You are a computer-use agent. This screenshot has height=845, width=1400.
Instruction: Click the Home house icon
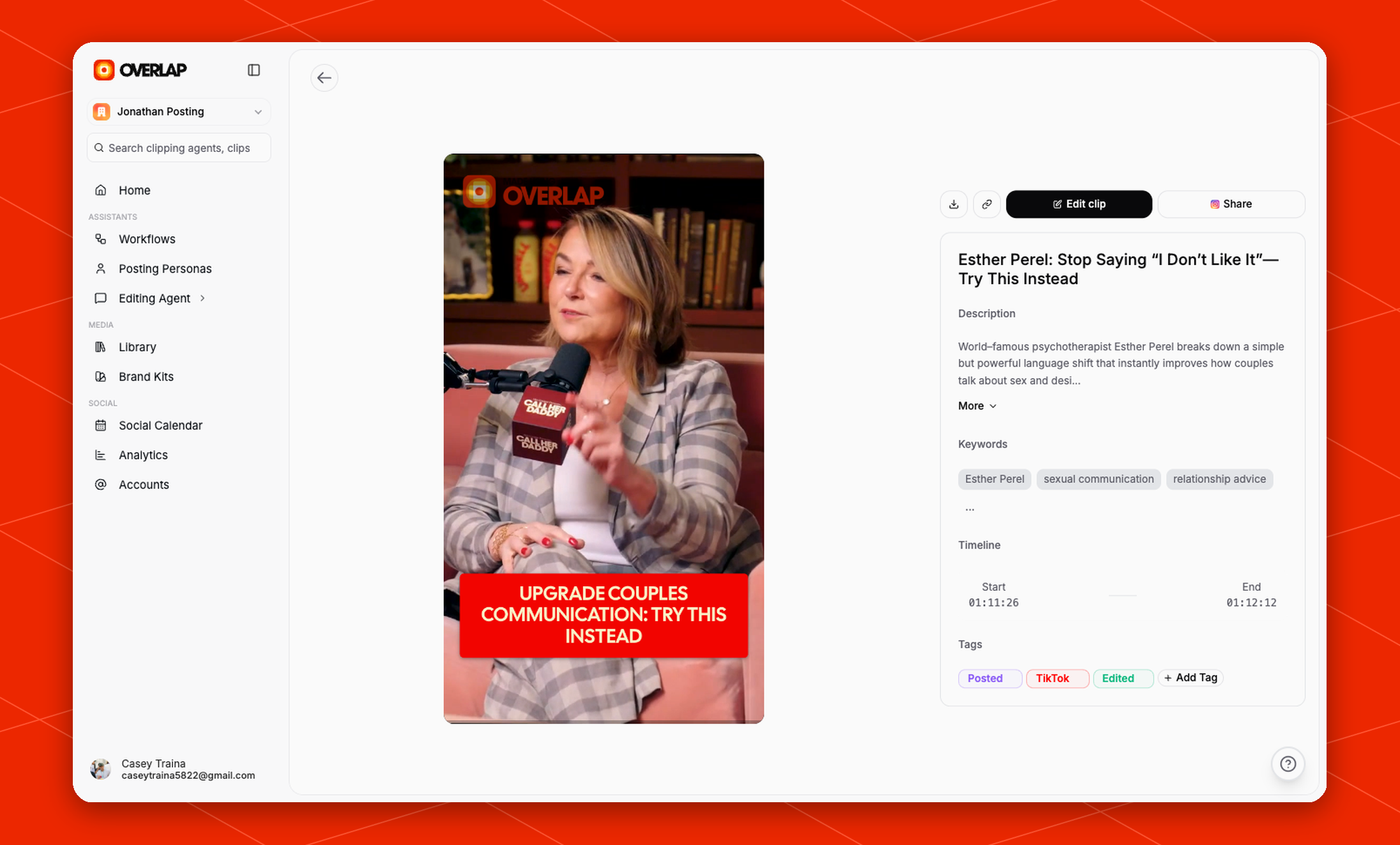pos(101,190)
